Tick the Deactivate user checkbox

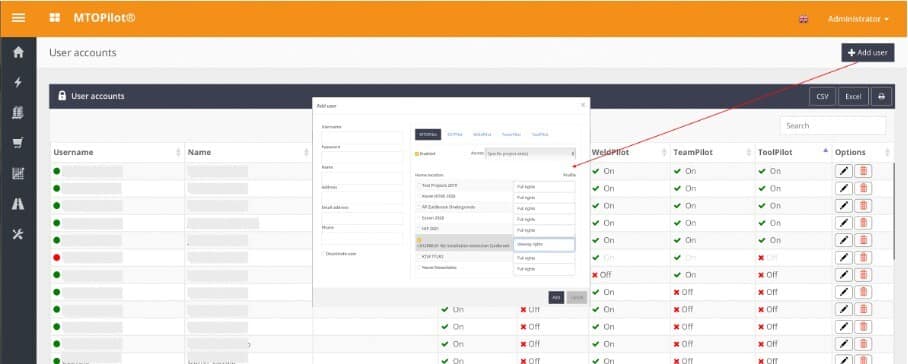click(x=323, y=253)
